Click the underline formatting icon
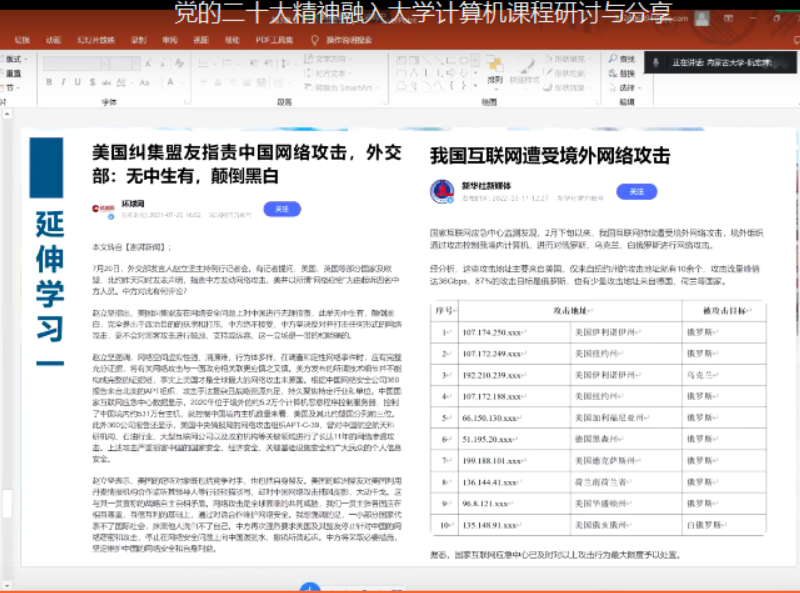Image resolution: width=800 pixels, height=593 pixels. [77, 82]
